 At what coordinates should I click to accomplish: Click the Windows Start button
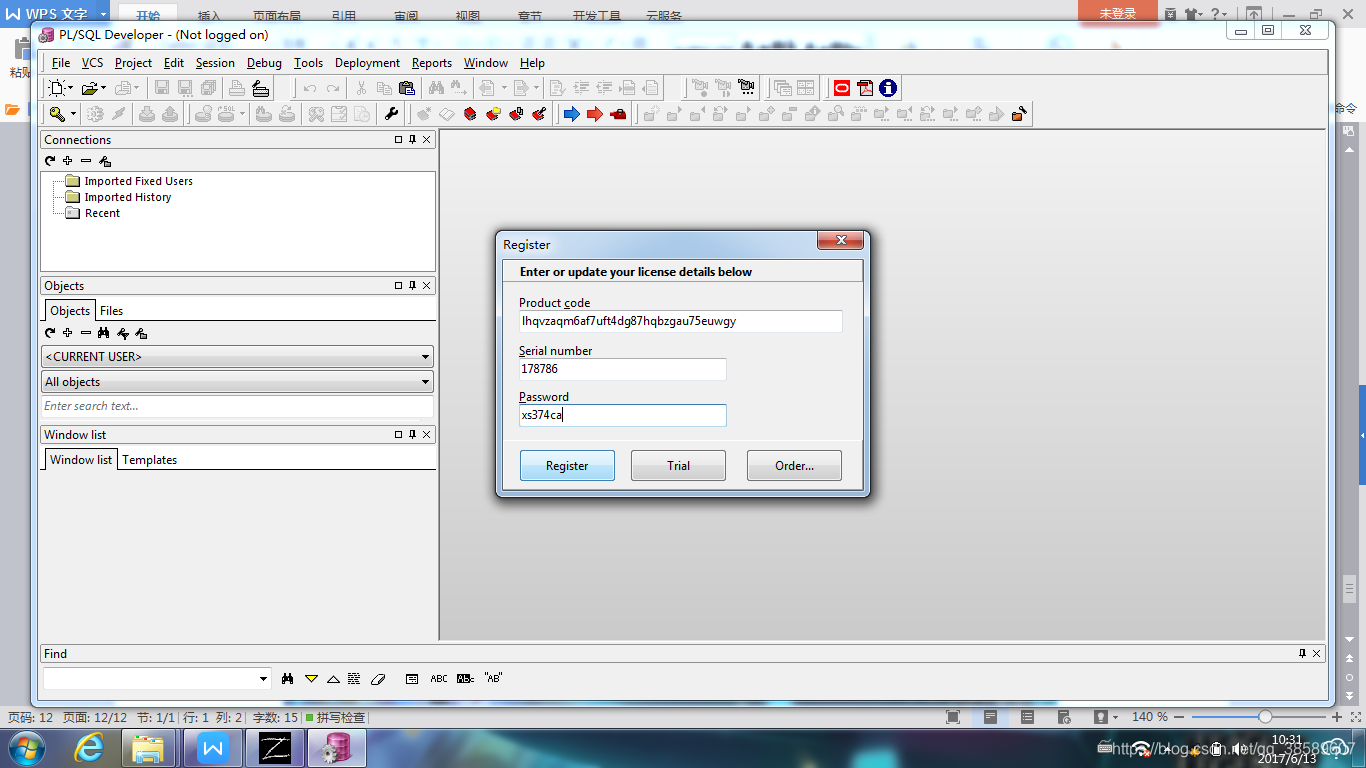pos(26,748)
